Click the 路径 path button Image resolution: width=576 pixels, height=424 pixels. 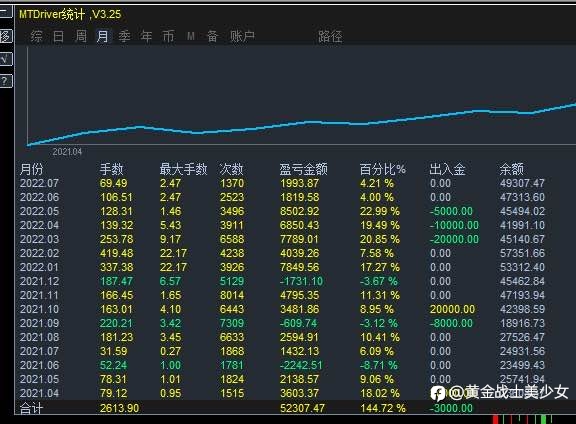coord(330,36)
